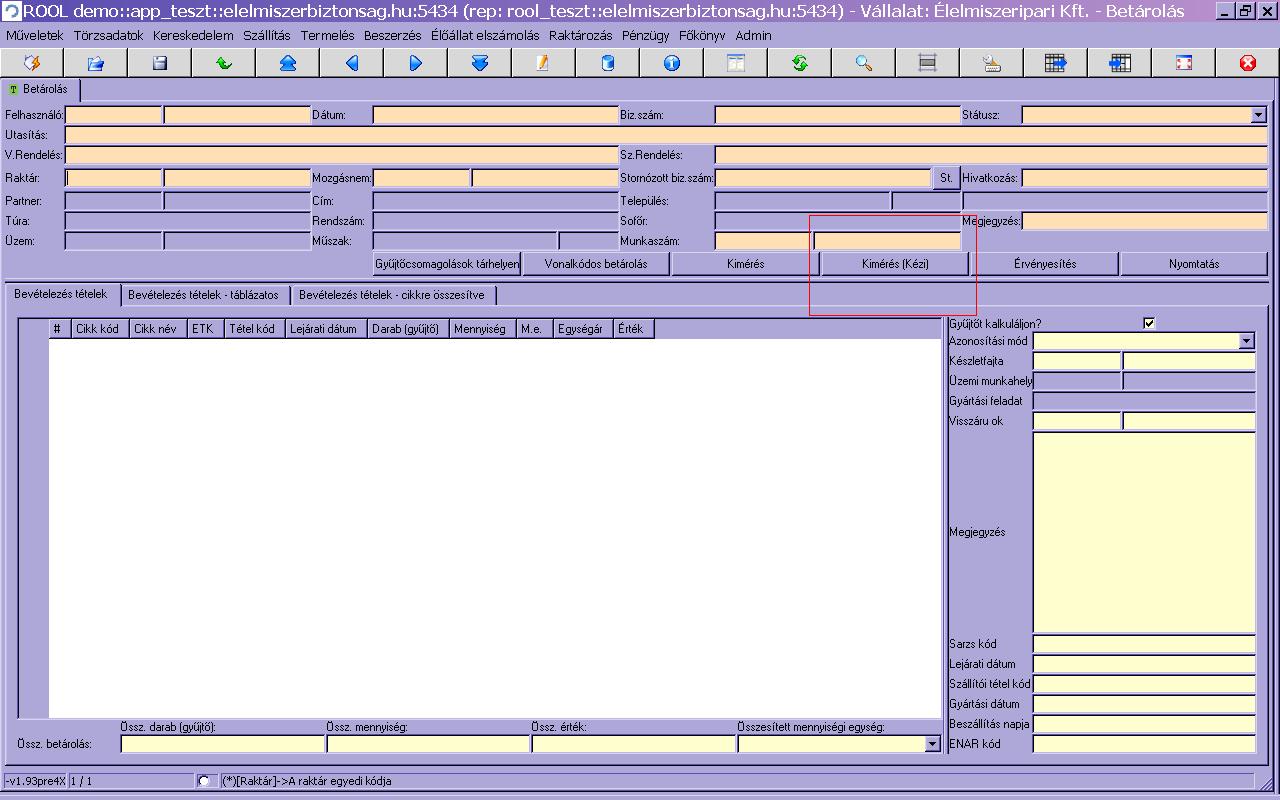This screenshot has height=800, width=1280.
Task: Click the pencil edit toolbar icon
Action: [543, 63]
